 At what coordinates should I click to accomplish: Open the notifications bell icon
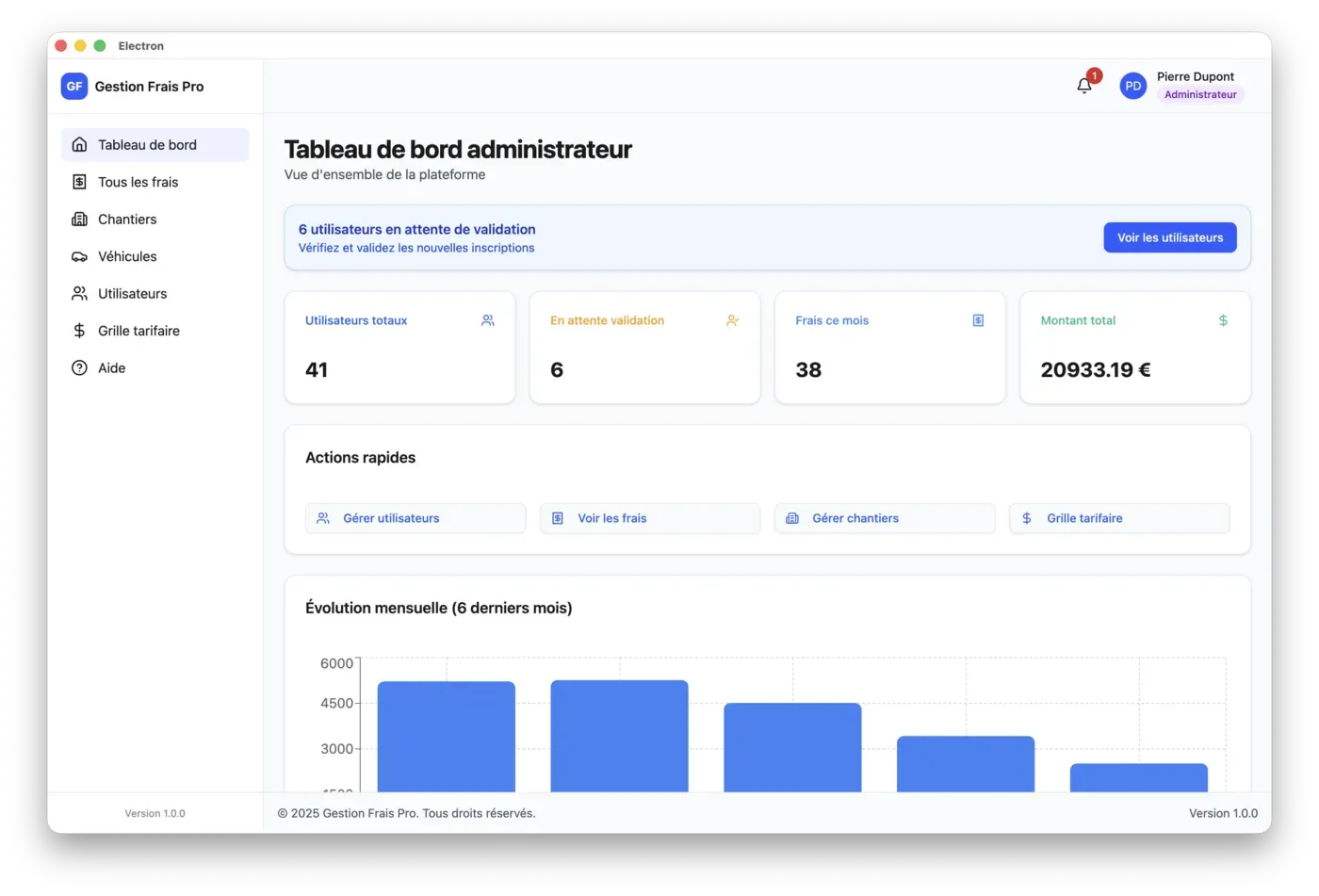1083,86
